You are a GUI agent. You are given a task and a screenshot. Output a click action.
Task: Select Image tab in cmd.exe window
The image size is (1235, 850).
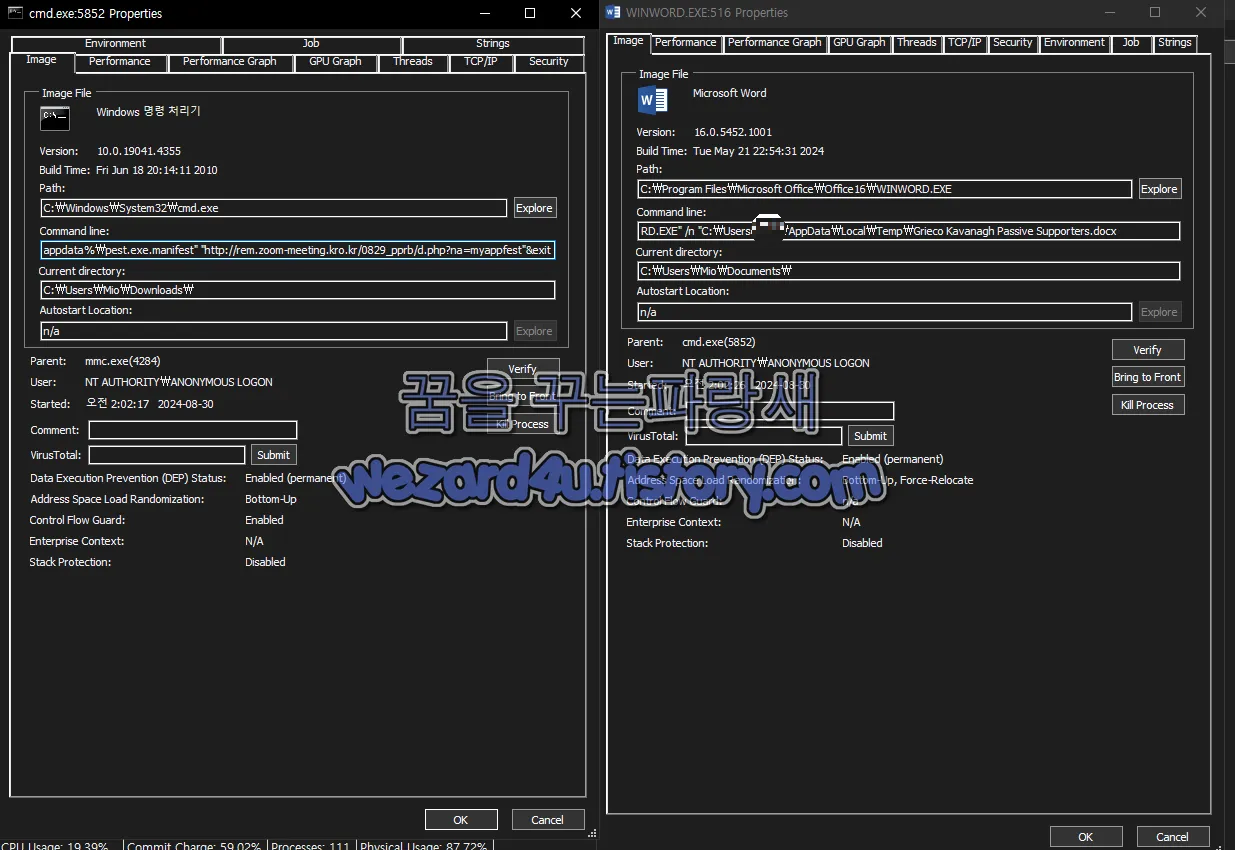point(41,60)
